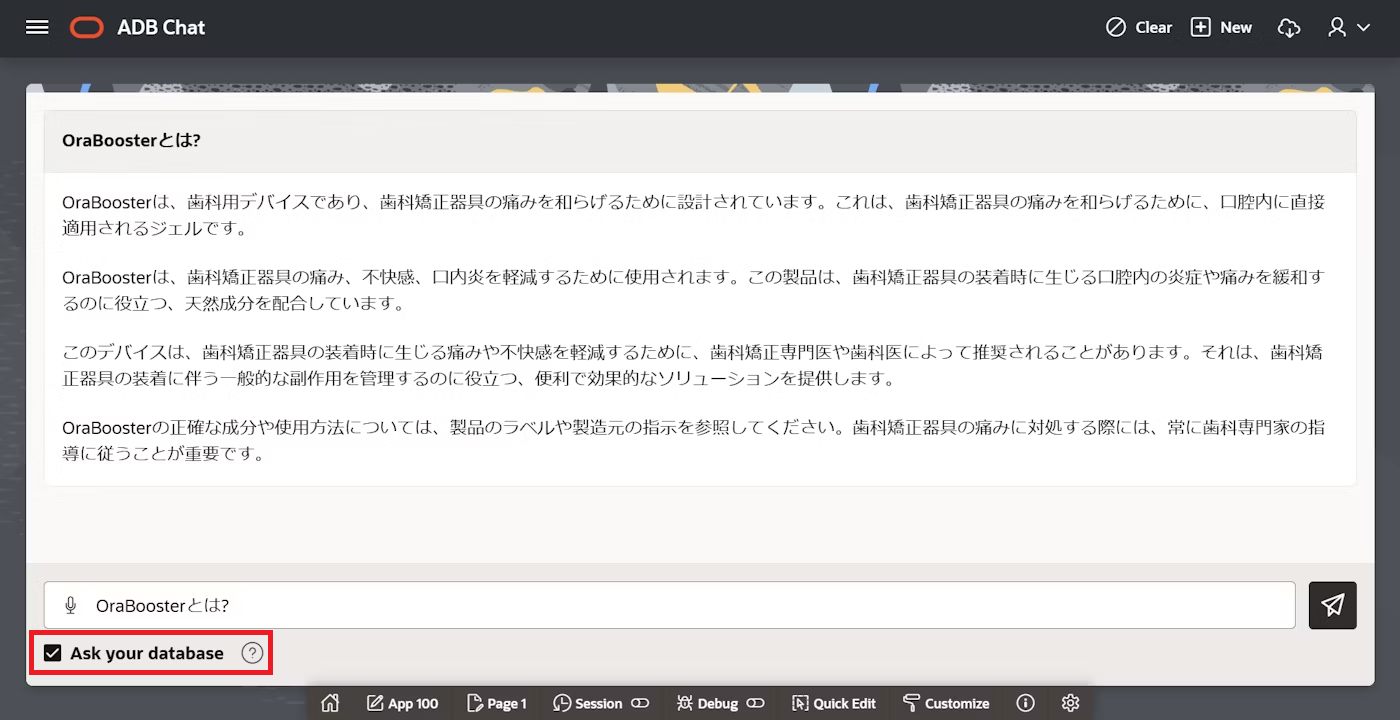1400x720 pixels.
Task: Disable the Ask your database checkbox
Action: click(52, 653)
